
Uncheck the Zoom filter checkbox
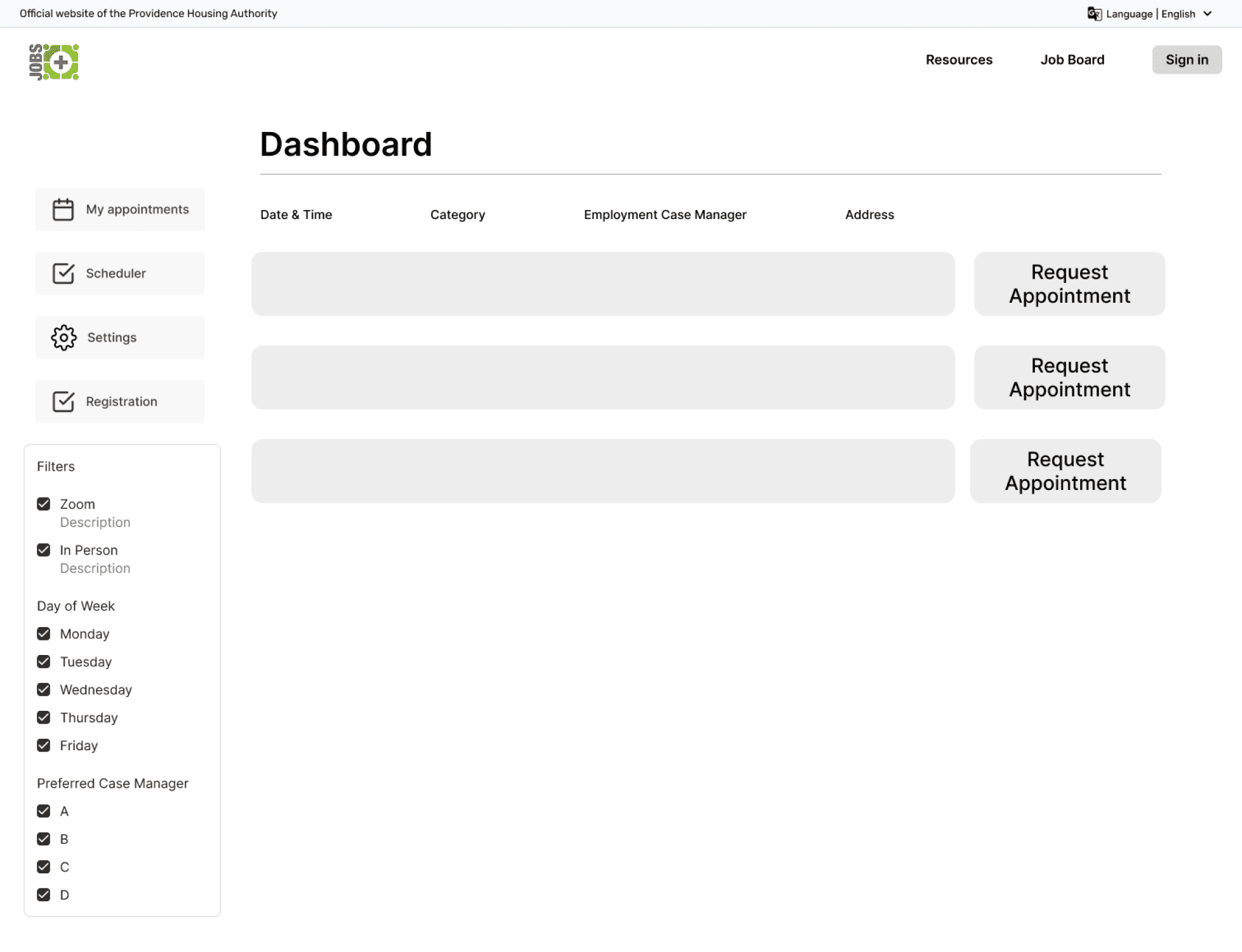tap(44, 504)
